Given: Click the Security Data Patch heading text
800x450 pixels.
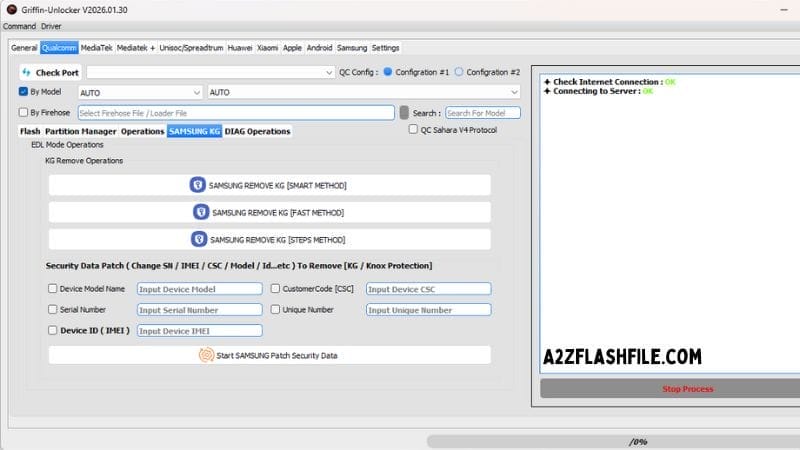Looking at the screenshot, I should pyautogui.click(x=239, y=265).
